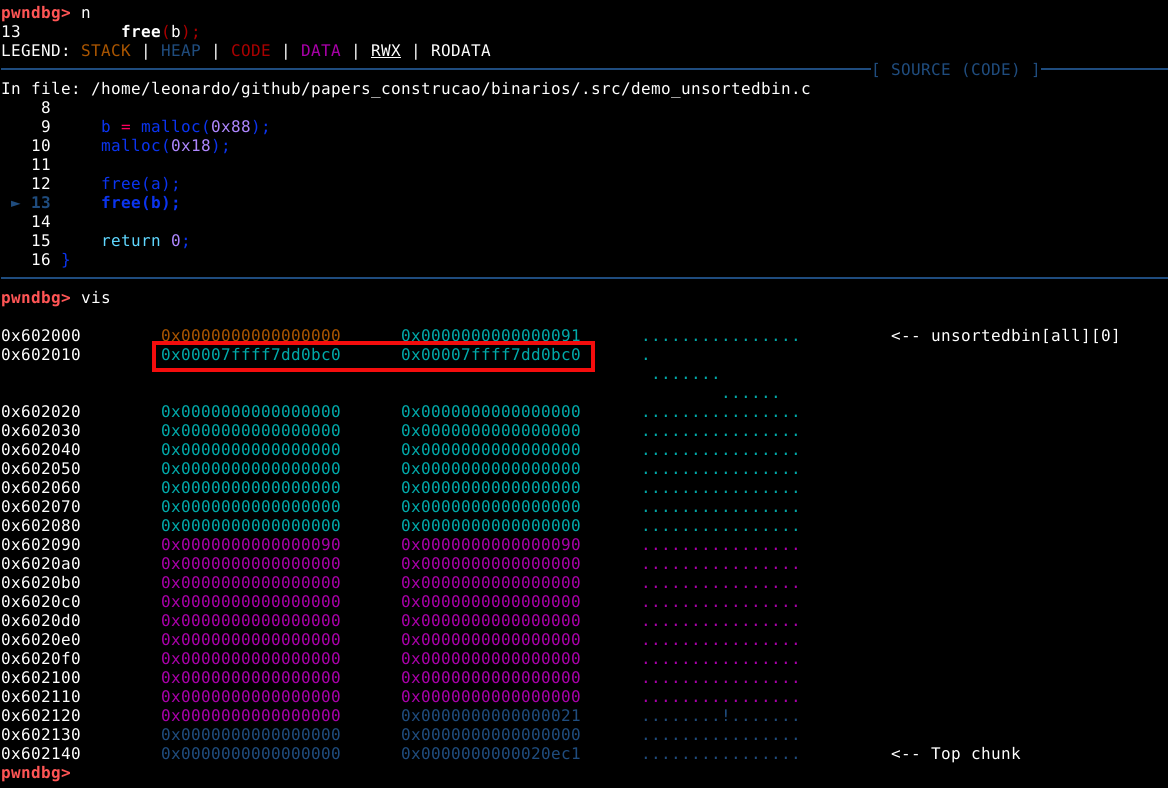Click the DATA label in the legend
Image resolution: width=1168 pixels, height=788 pixels.
[320, 51]
